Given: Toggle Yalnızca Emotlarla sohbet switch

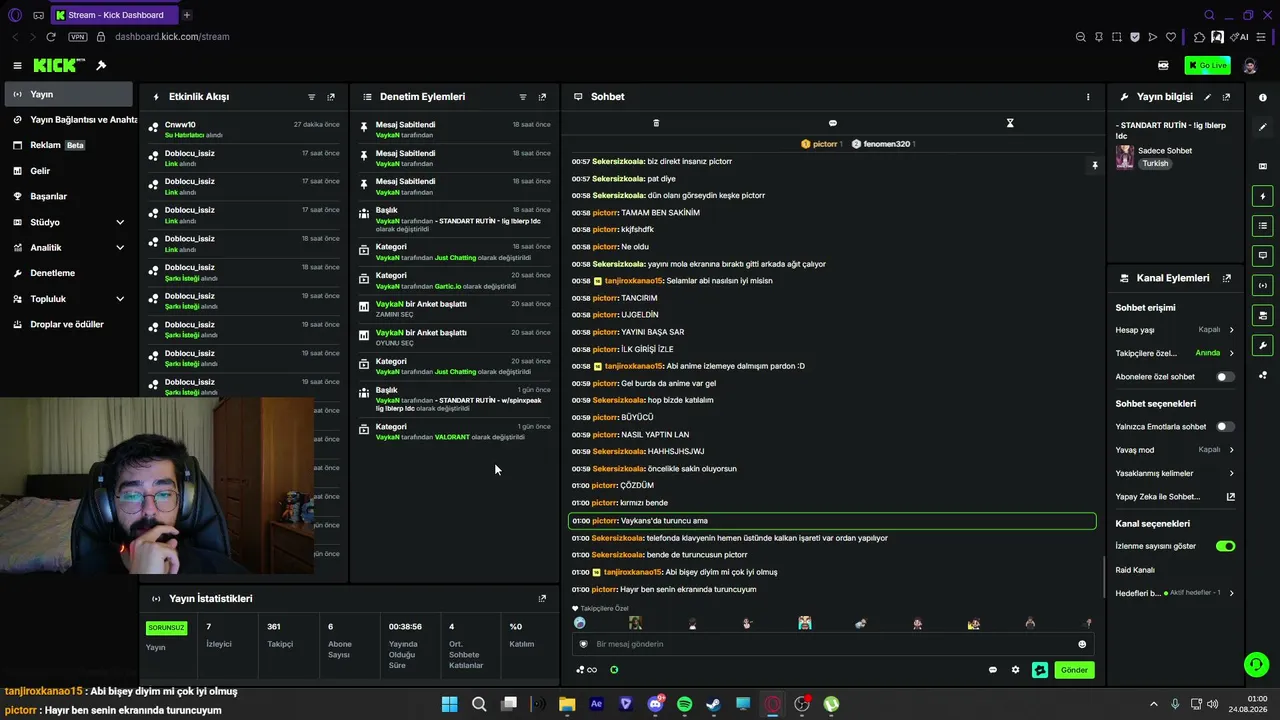Looking at the screenshot, I should pyautogui.click(x=1225, y=427).
